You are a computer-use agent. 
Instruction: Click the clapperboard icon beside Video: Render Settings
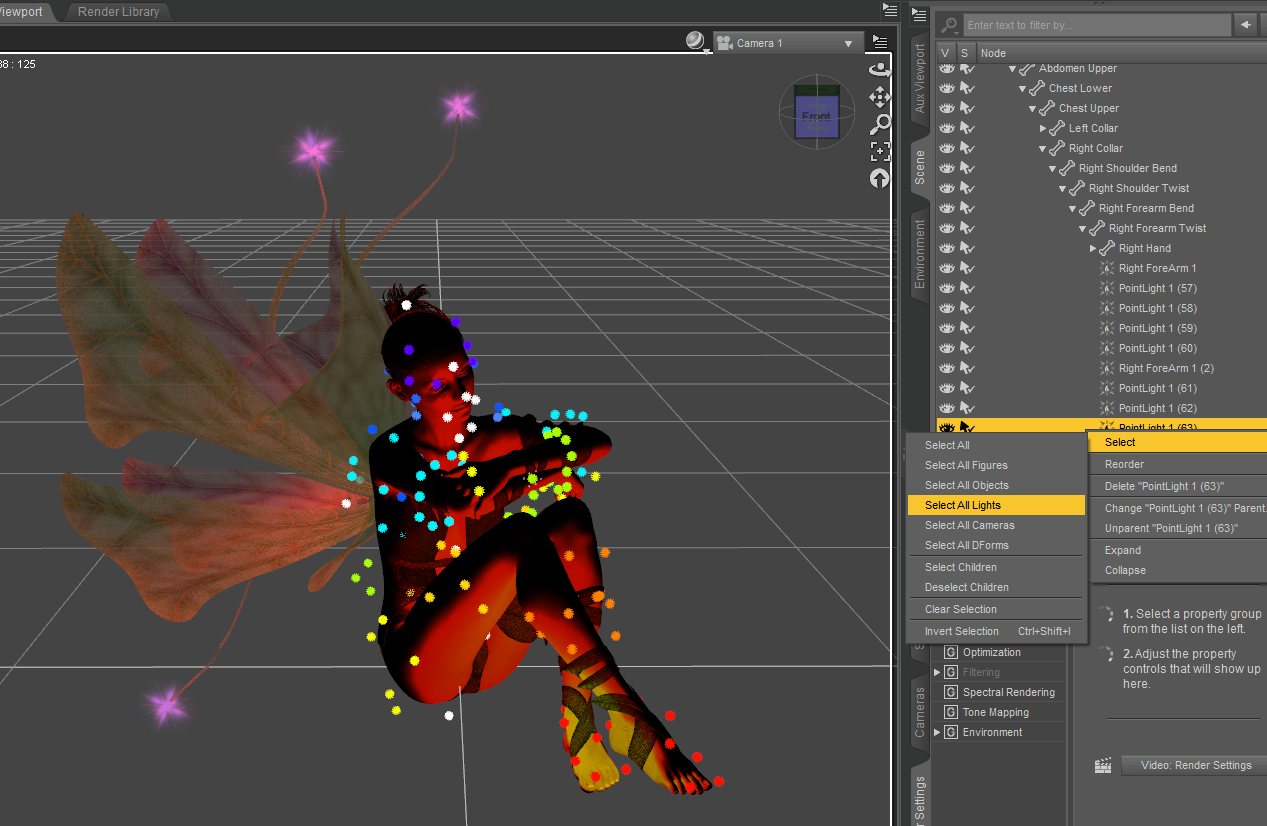[1103, 766]
